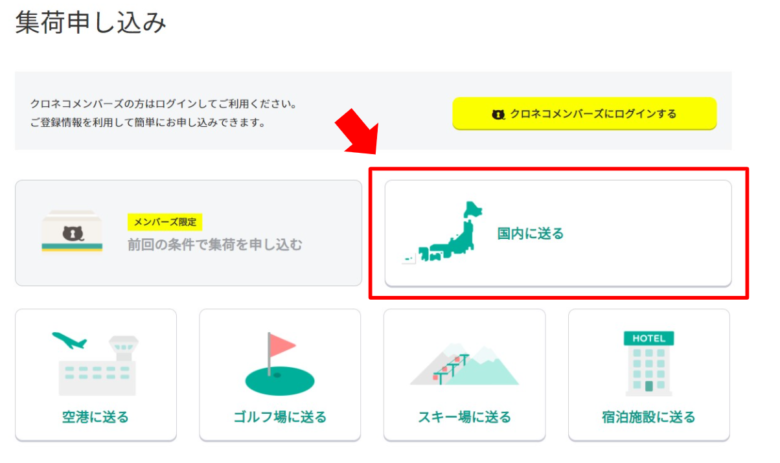780x463 pixels.
Task: Click the cat-face package box icon
Action: (72, 231)
